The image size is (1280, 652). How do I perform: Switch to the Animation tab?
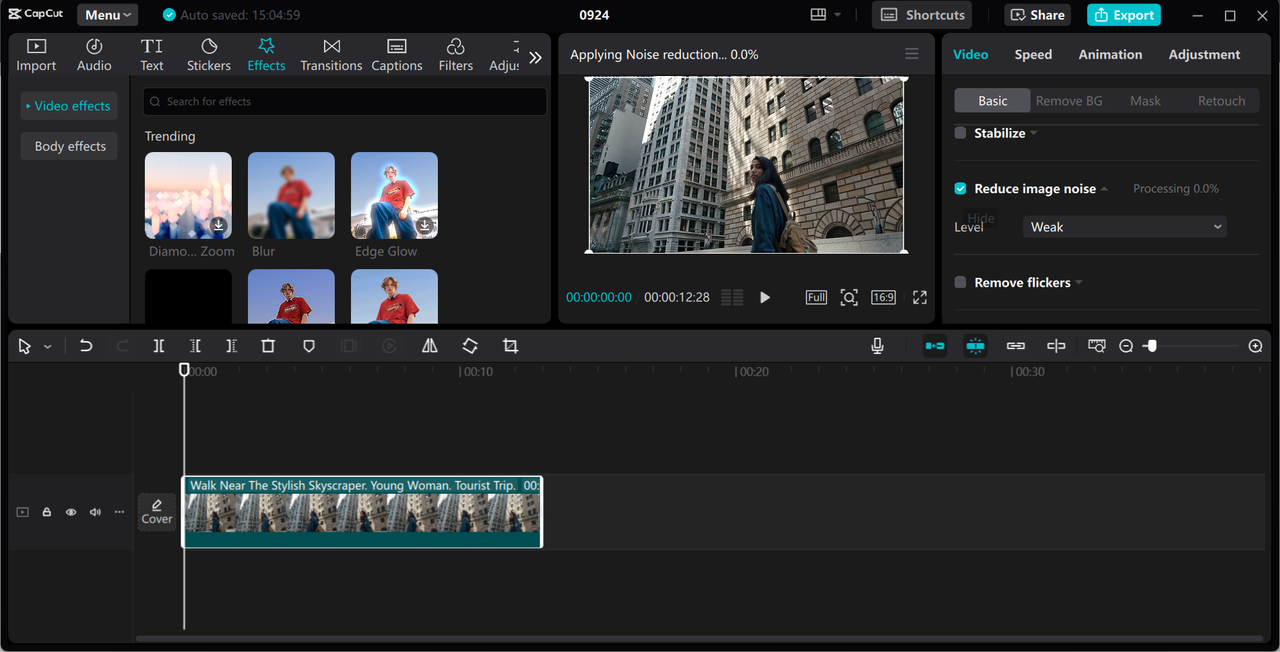pos(1110,55)
